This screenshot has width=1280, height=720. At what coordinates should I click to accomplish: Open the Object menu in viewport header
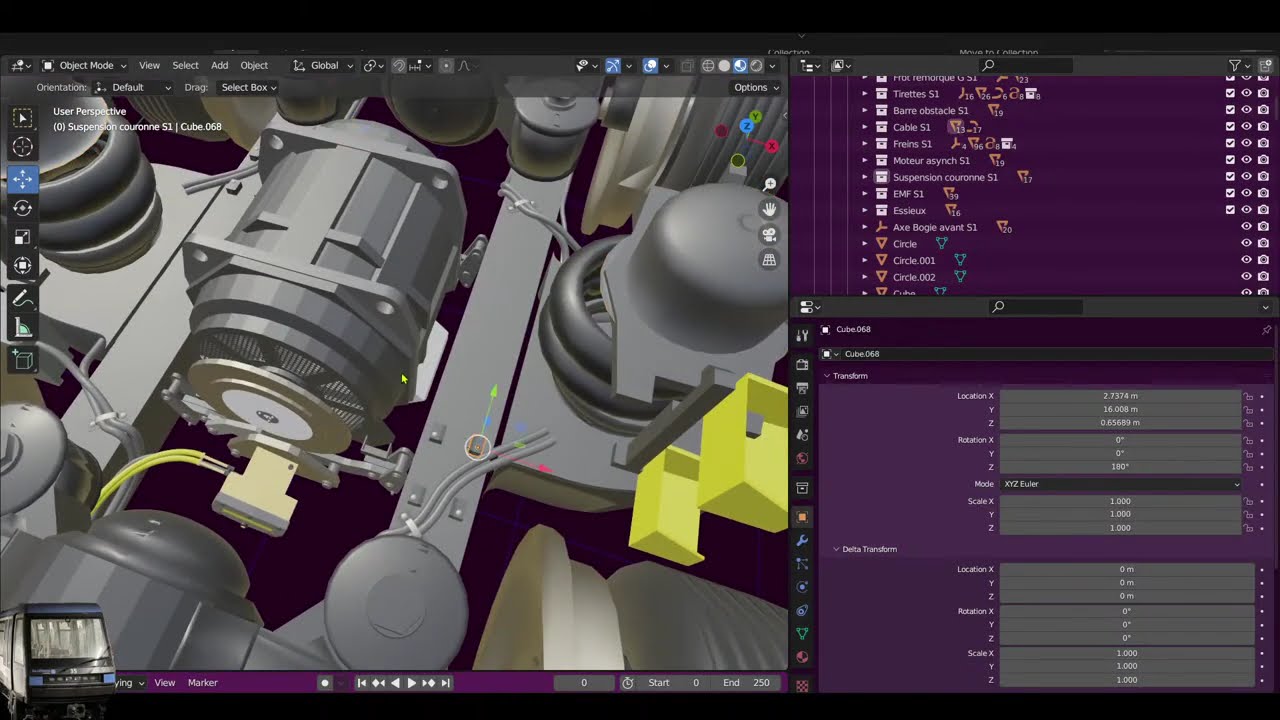pos(254,65)
